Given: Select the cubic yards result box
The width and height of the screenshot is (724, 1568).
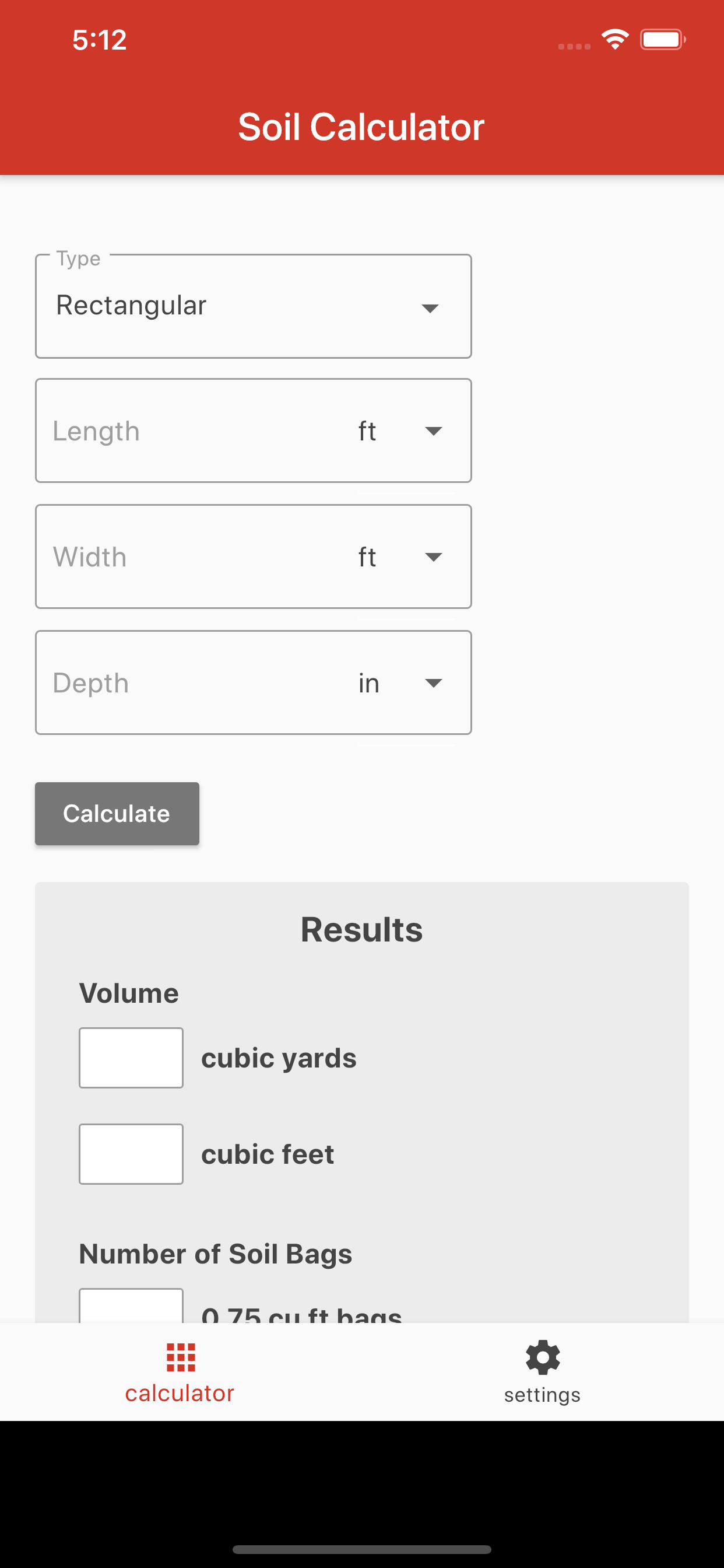Looking at the screenshot, I should coord(130,1058).
